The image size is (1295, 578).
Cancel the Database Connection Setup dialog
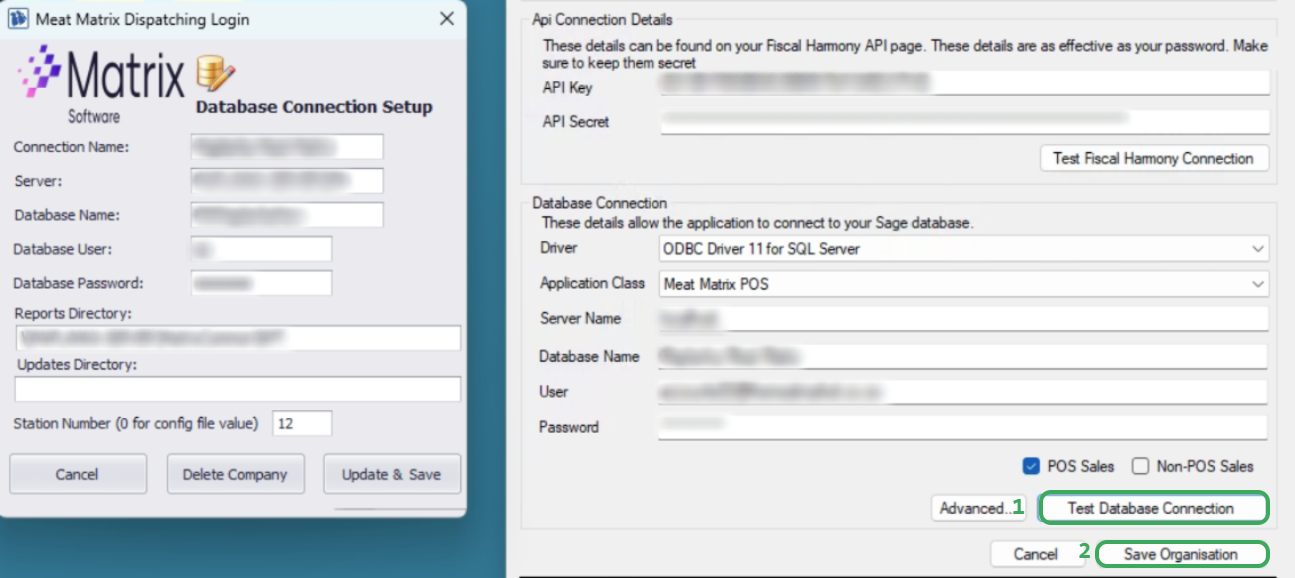coord(78,474)
